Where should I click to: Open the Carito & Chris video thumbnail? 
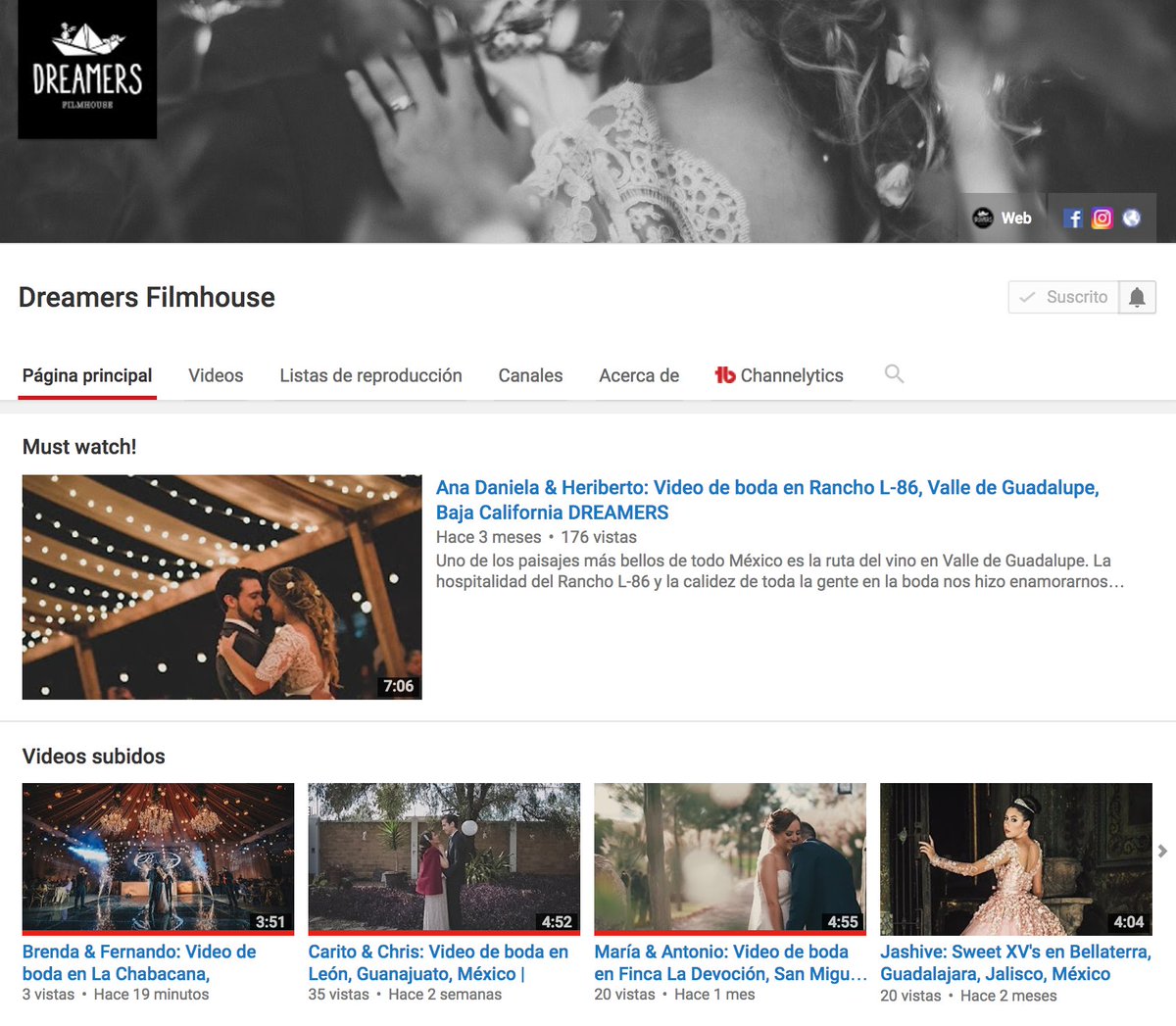[444, 857]
